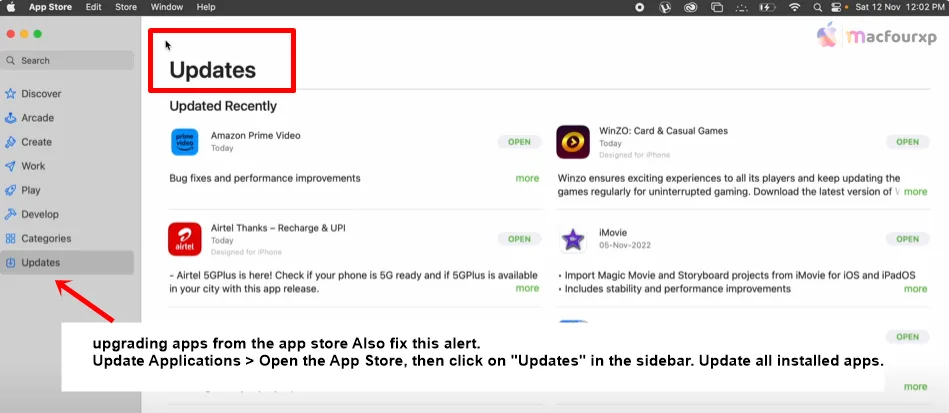Click the Amazon Prime Video title
Viewport: 949px width, 413px height.
click(255, 136)
